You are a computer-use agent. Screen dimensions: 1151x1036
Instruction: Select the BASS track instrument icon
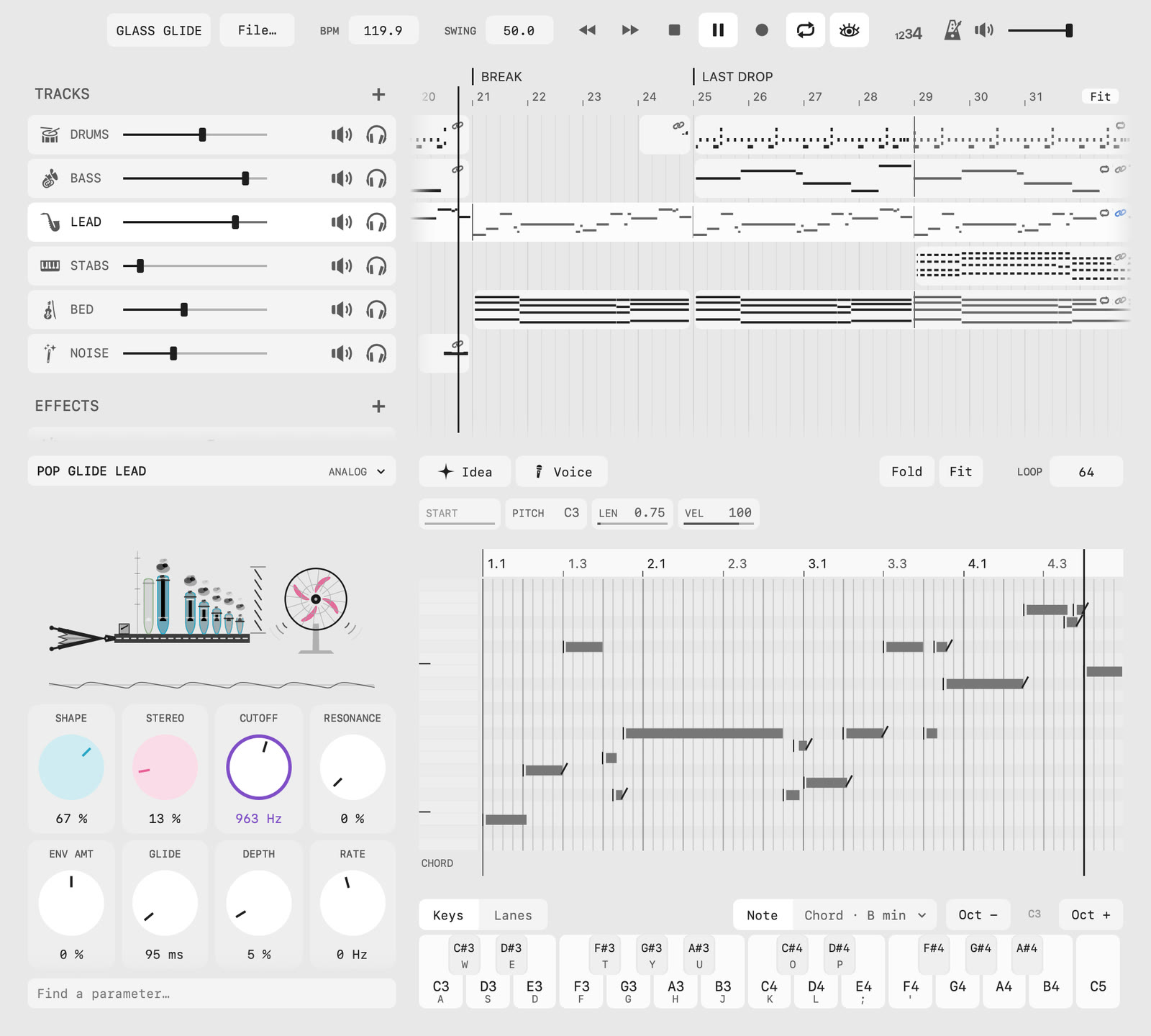[x=50, y=178]
